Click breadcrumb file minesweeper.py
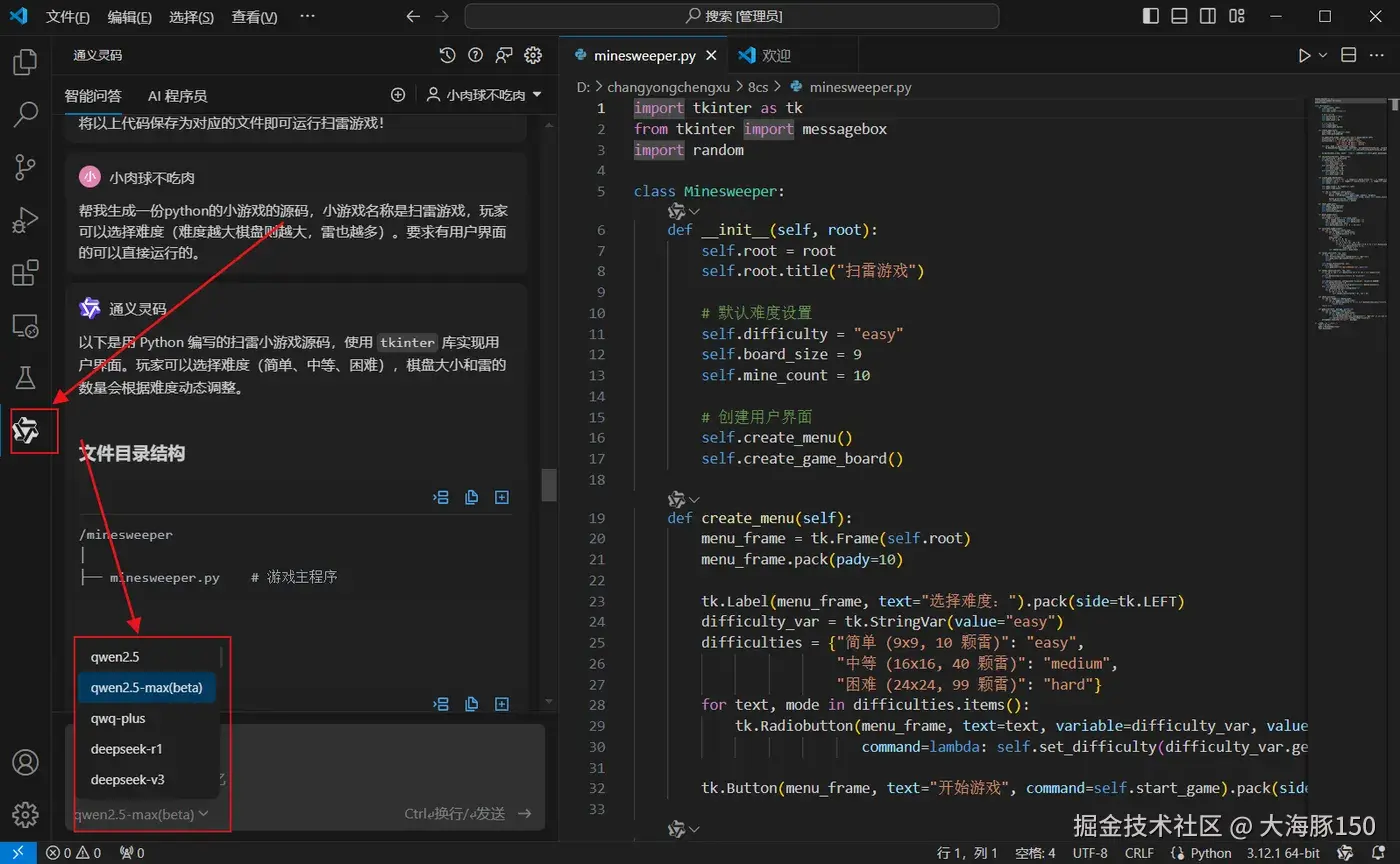 click(860, 87)
